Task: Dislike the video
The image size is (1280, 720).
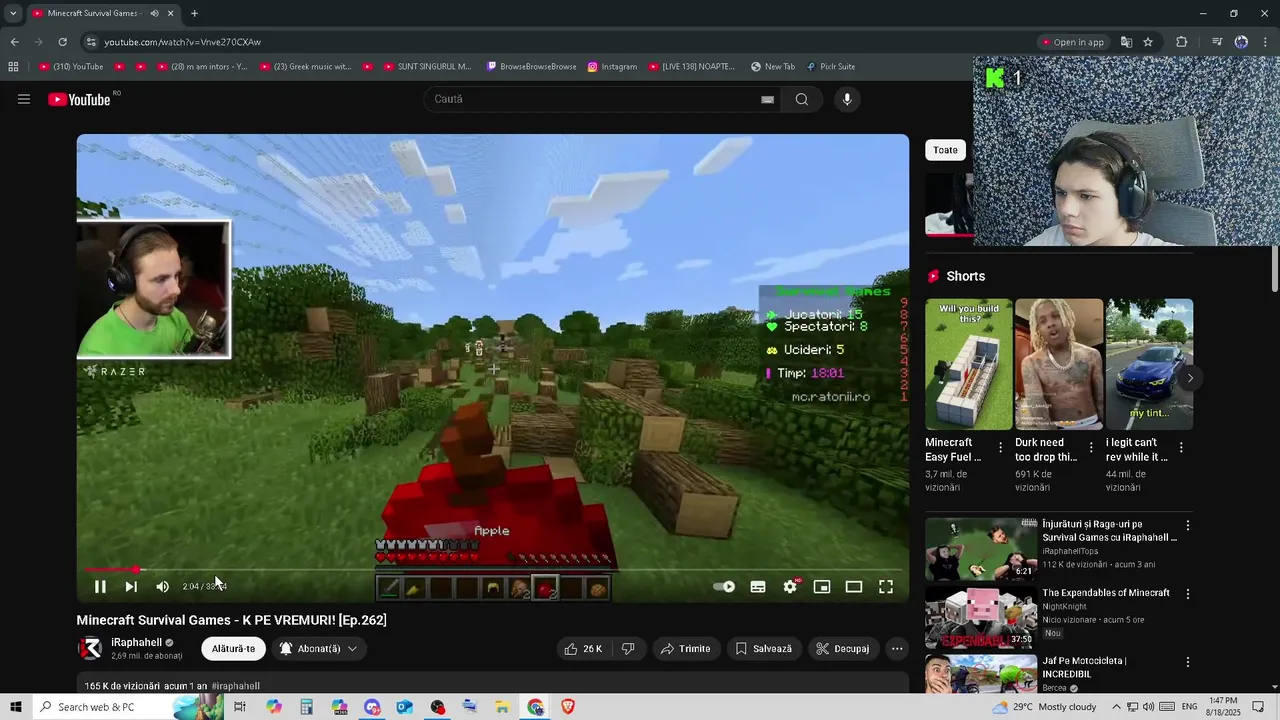Action: pos(628,648)
